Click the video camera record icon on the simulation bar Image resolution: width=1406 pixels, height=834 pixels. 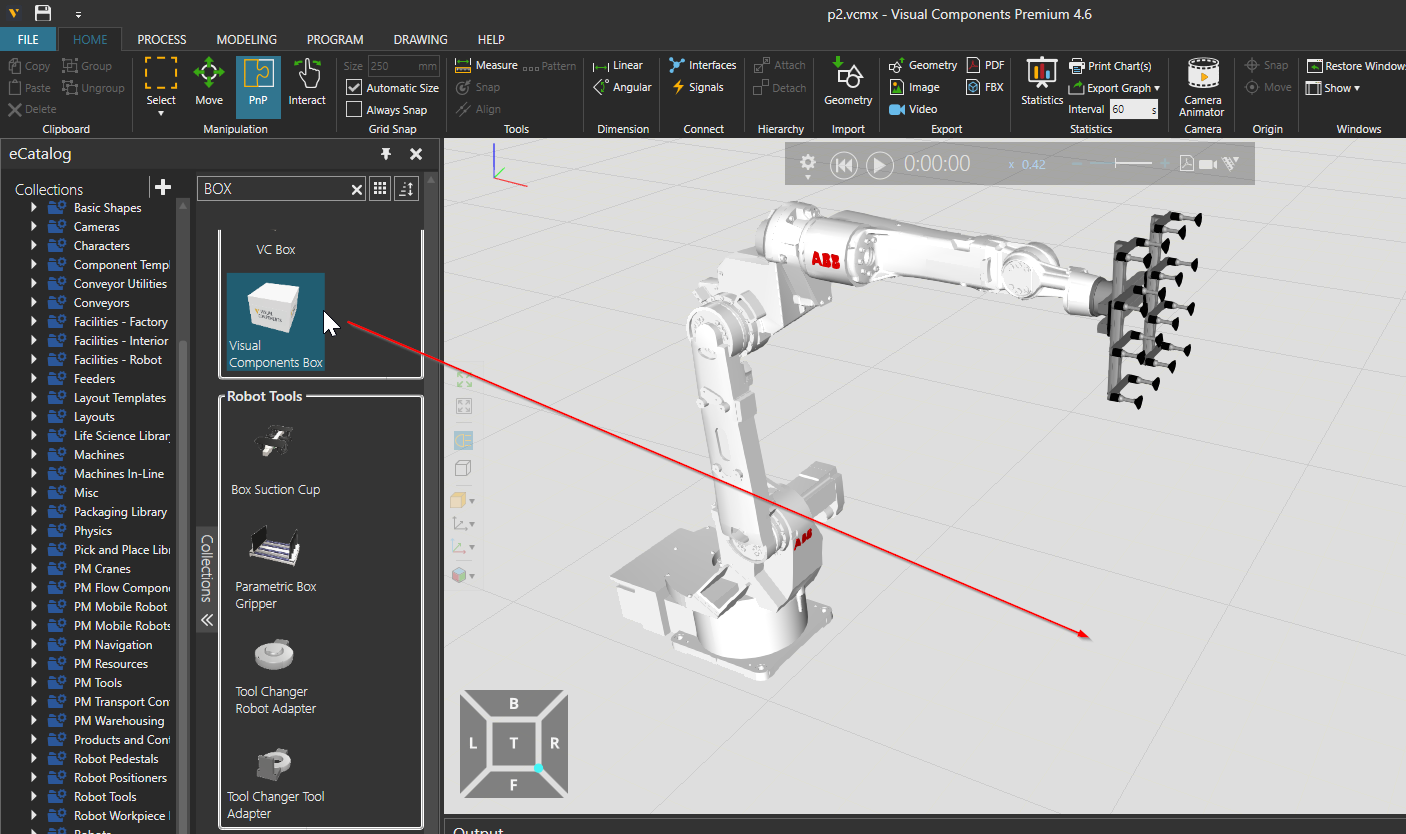(1207, 163)
